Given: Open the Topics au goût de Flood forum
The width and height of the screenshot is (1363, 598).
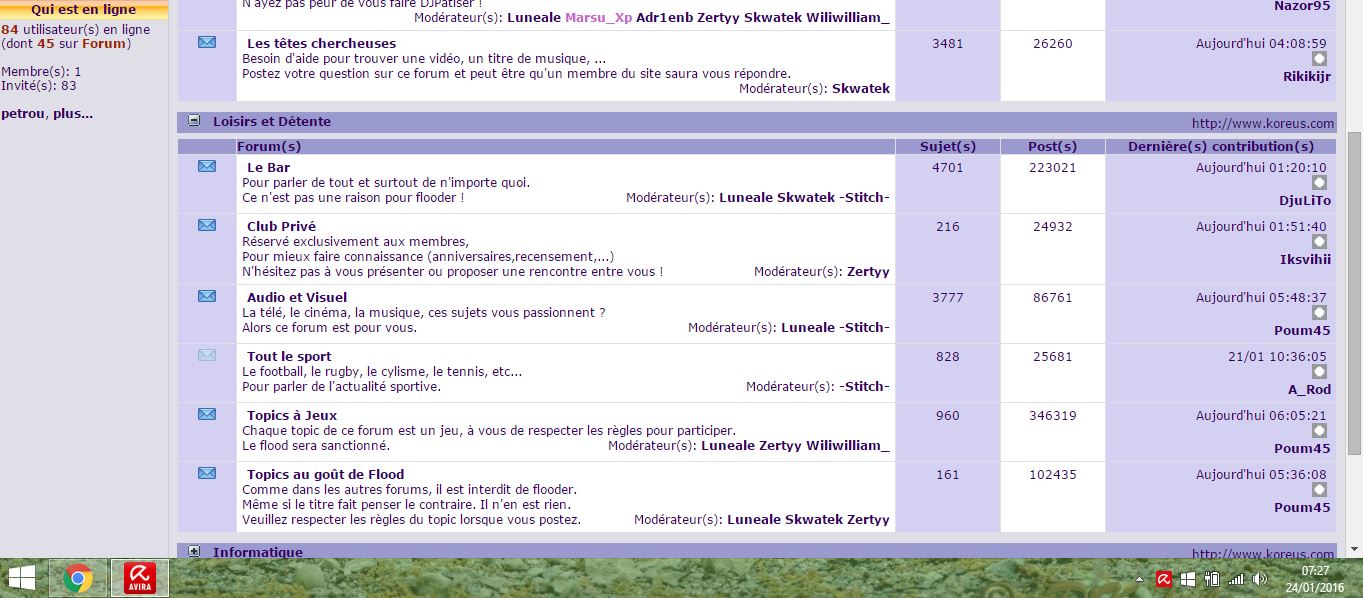Looking at the screenshot, I should point(325,474).
